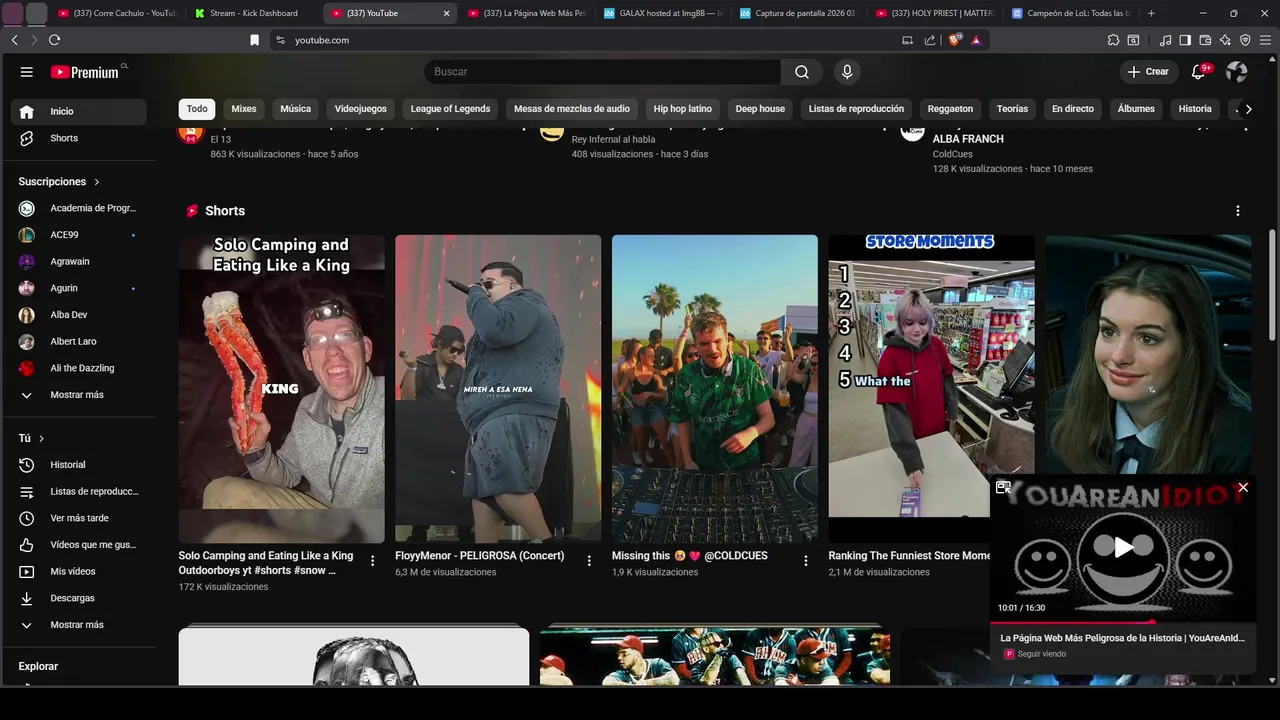
Task: Open the YouTube guide hamburger menu
Action: tap(27, 72)
